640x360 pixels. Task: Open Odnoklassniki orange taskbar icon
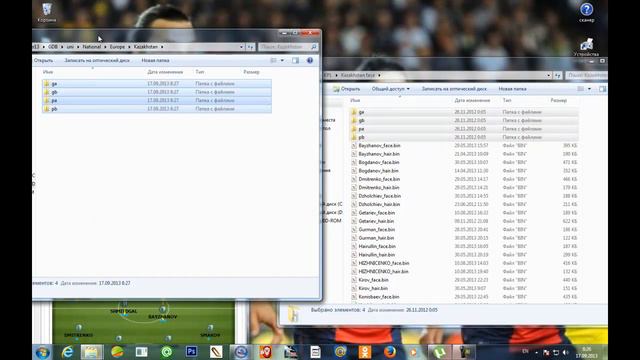365,352
